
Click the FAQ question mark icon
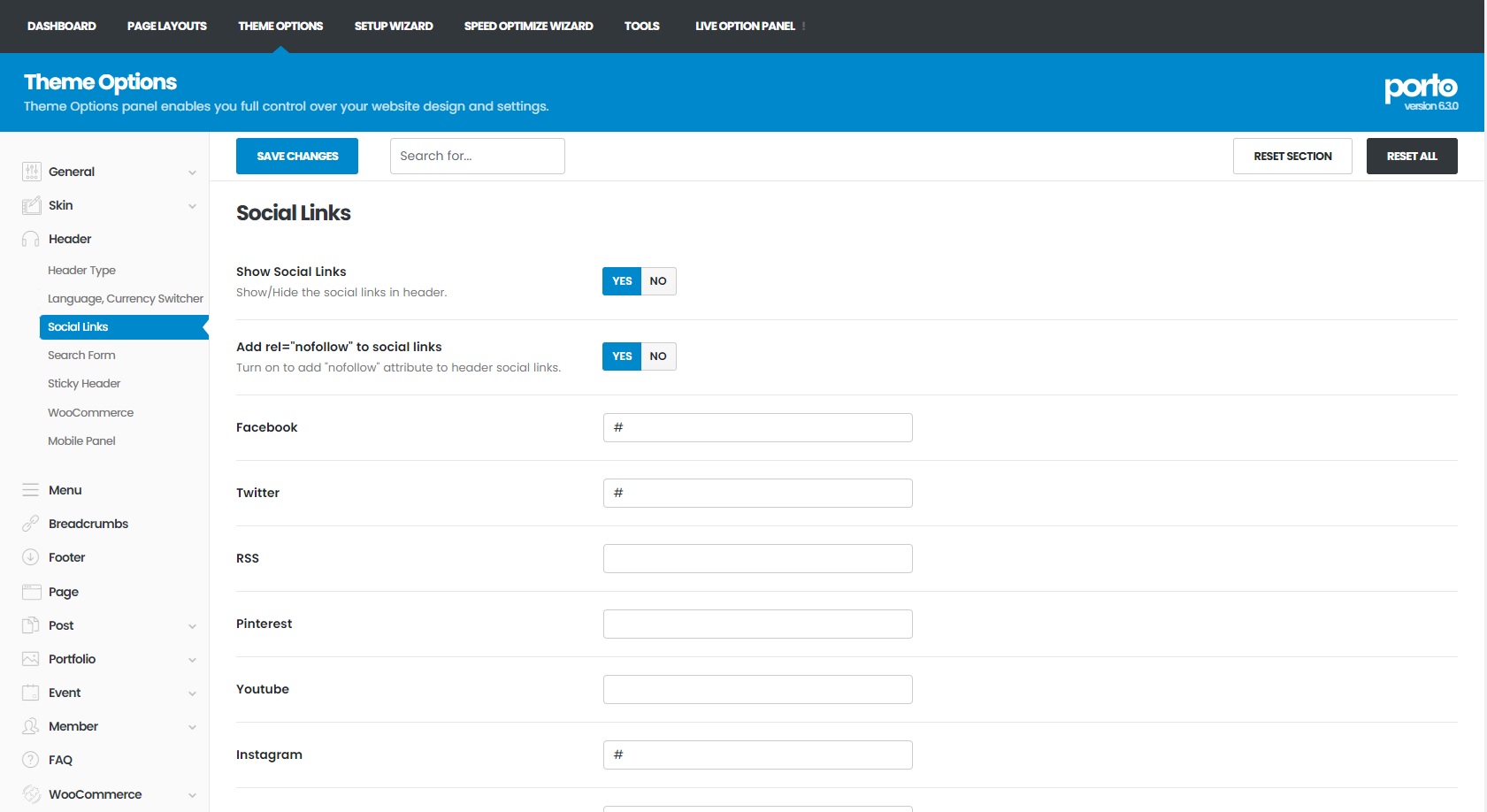pyautogui.click(x=31, y=760)
